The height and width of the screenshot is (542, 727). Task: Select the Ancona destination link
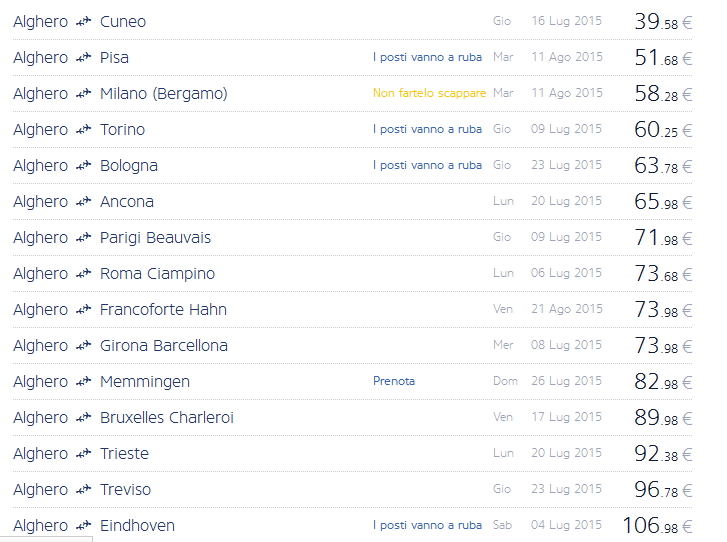pos(127,202)
